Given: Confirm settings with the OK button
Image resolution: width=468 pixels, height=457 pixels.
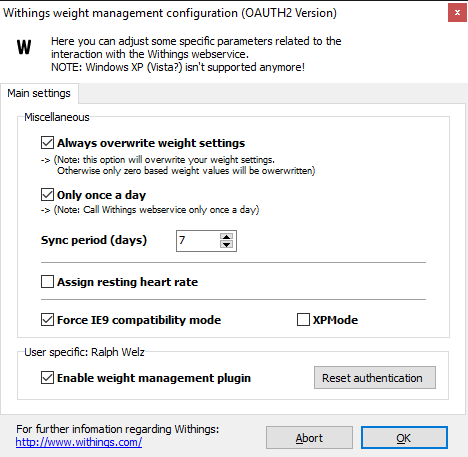Looking at the screenshot, I should click(404, 438).
